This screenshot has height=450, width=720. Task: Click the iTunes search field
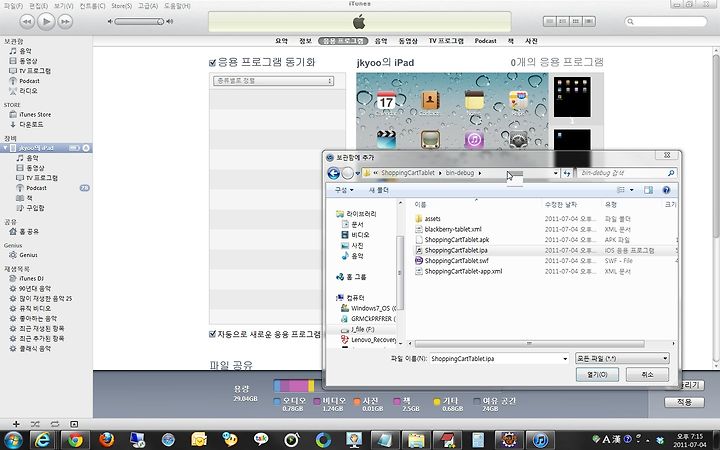(666, 22)
